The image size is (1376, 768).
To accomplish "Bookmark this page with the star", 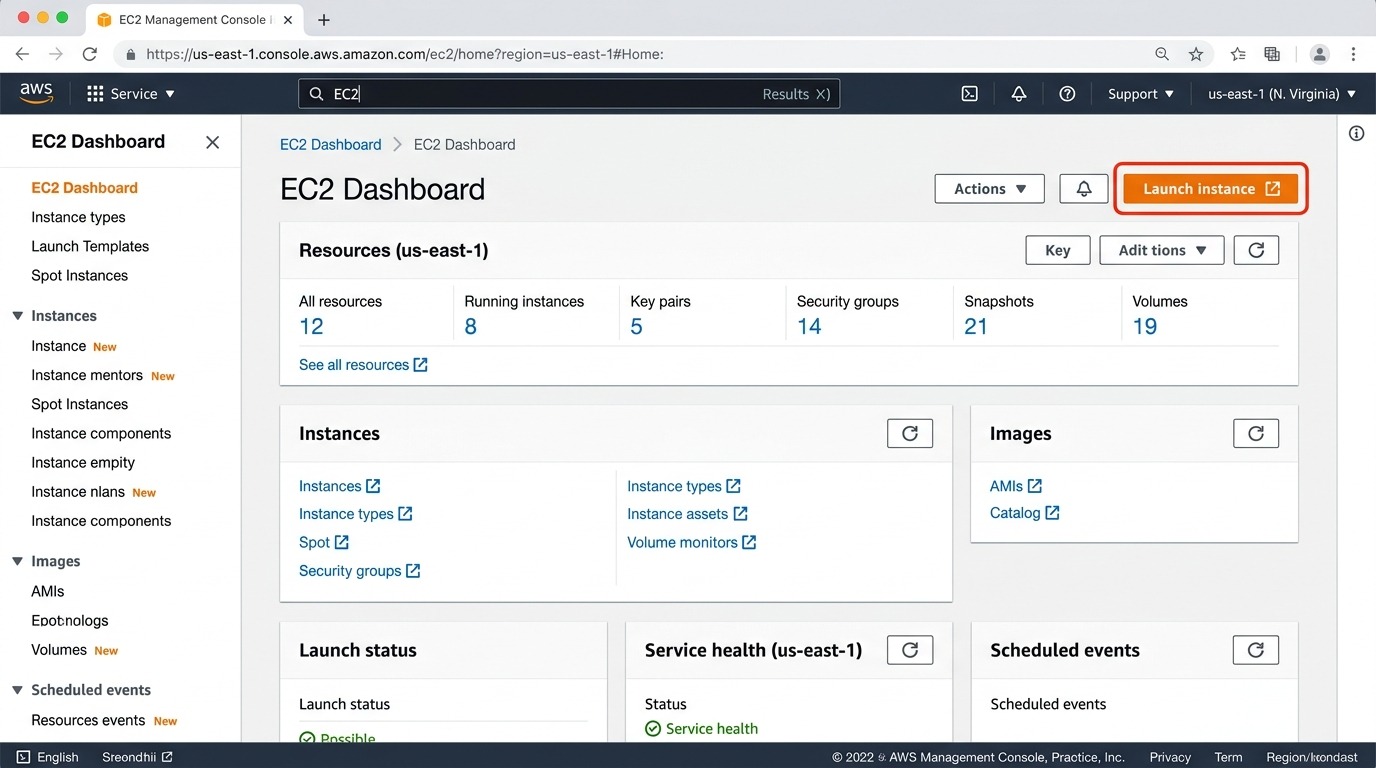I will click(1195, 54).
